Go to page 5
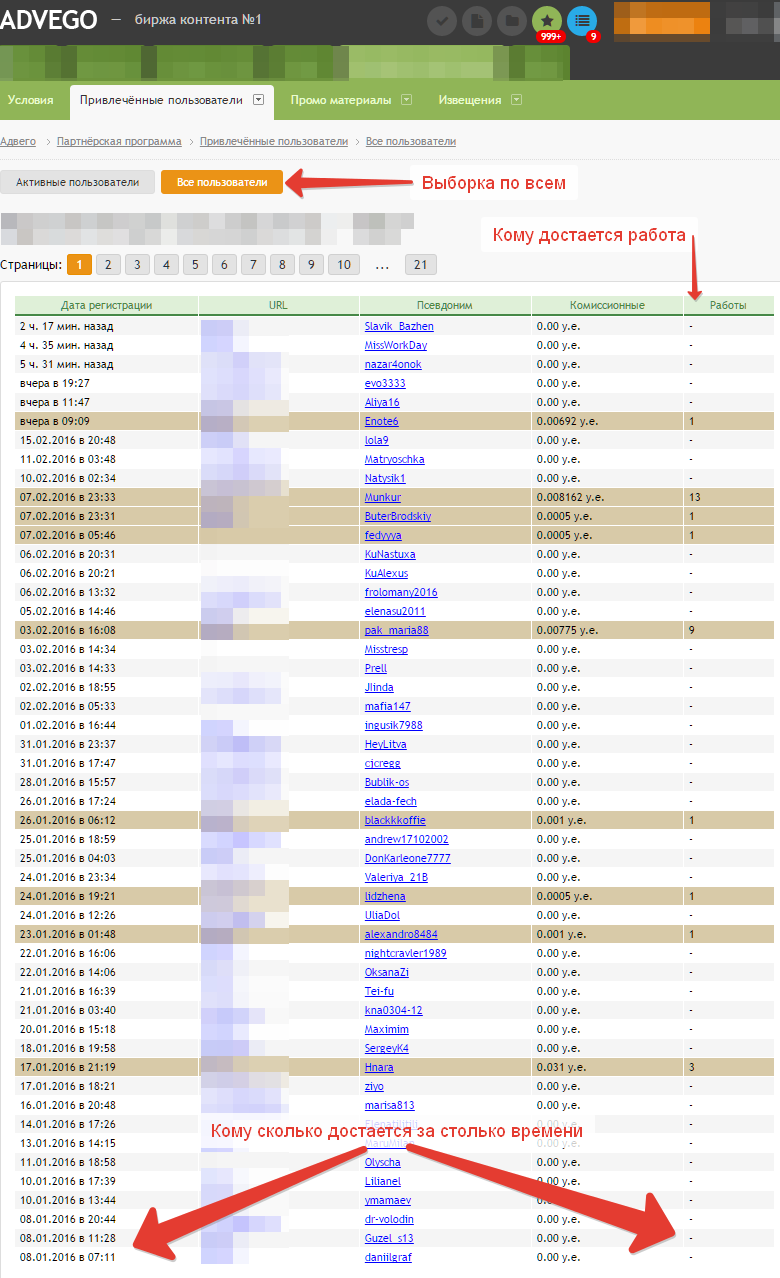This screenshot has width=780, height=1278. point(196,265)
